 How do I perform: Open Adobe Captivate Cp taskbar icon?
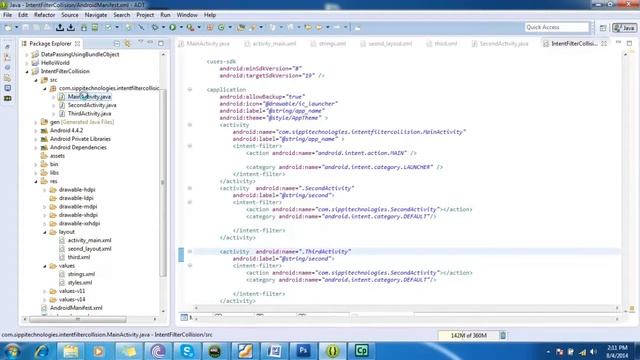361,351
